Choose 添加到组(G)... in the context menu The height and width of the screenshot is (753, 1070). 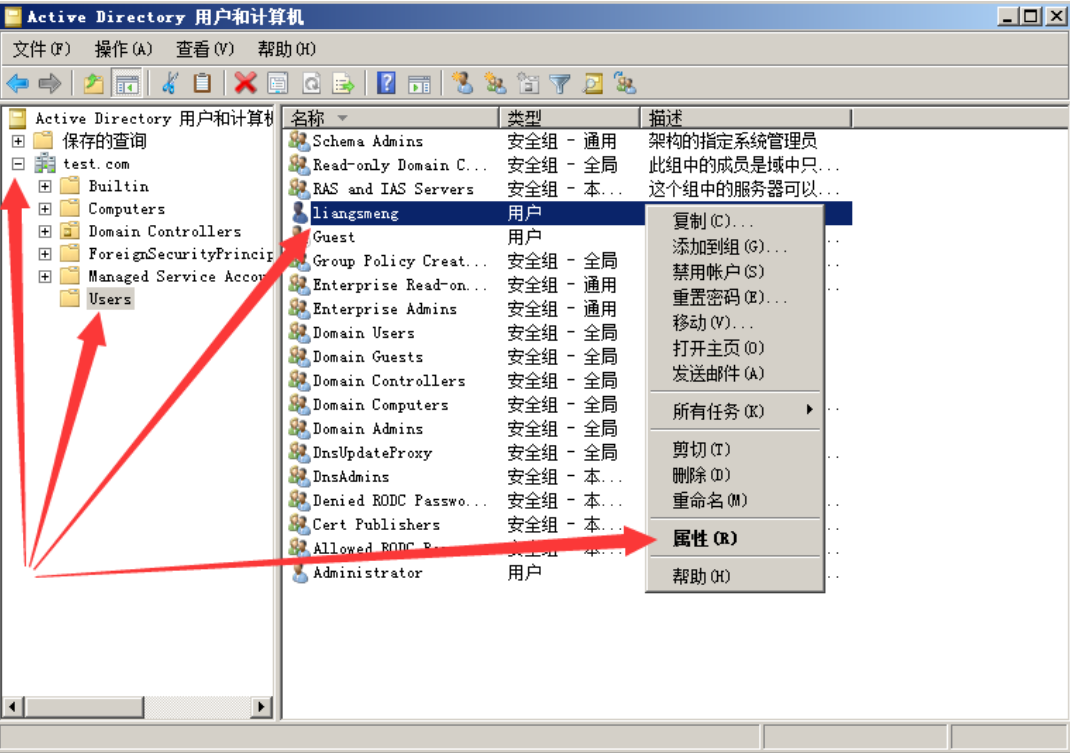coord(735,246)
